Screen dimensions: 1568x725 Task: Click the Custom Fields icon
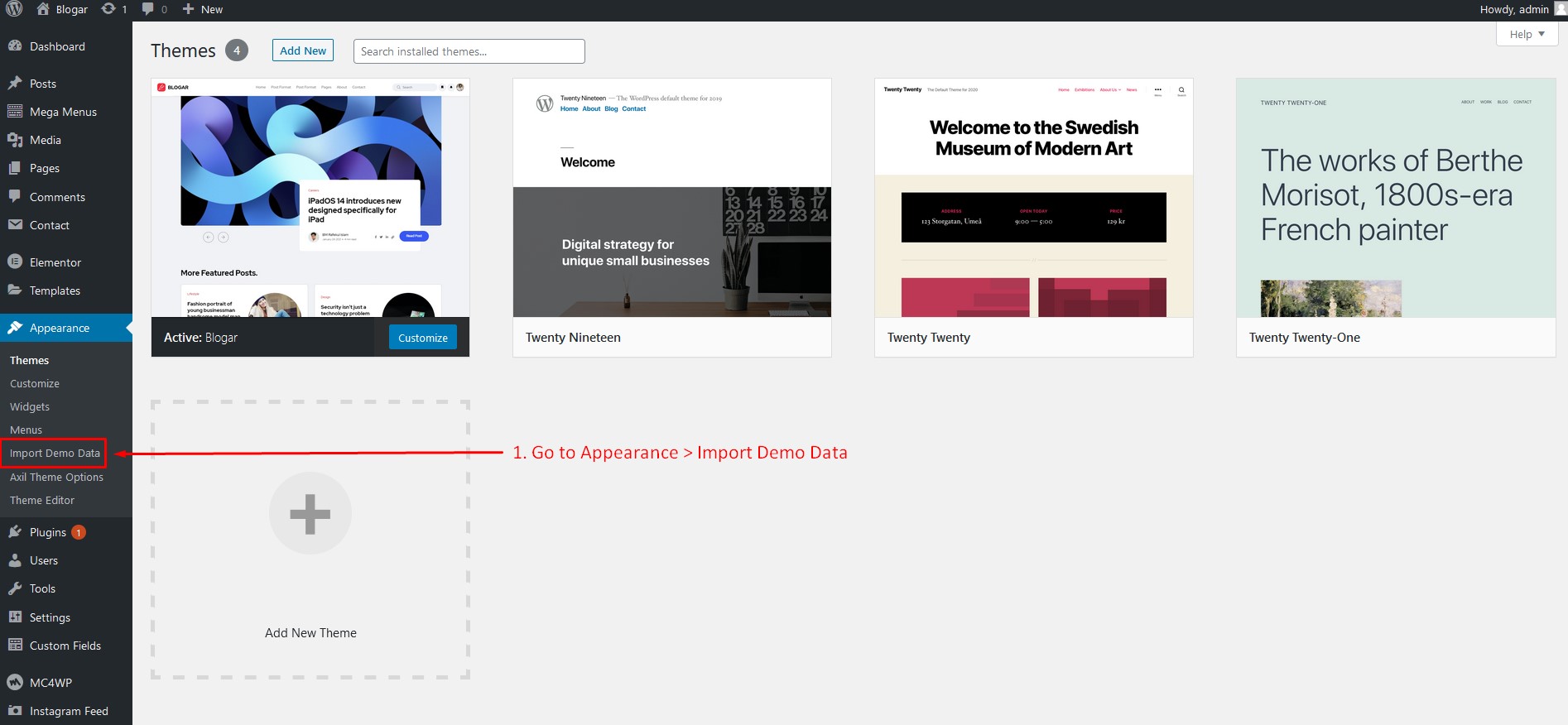pos(15,645)
